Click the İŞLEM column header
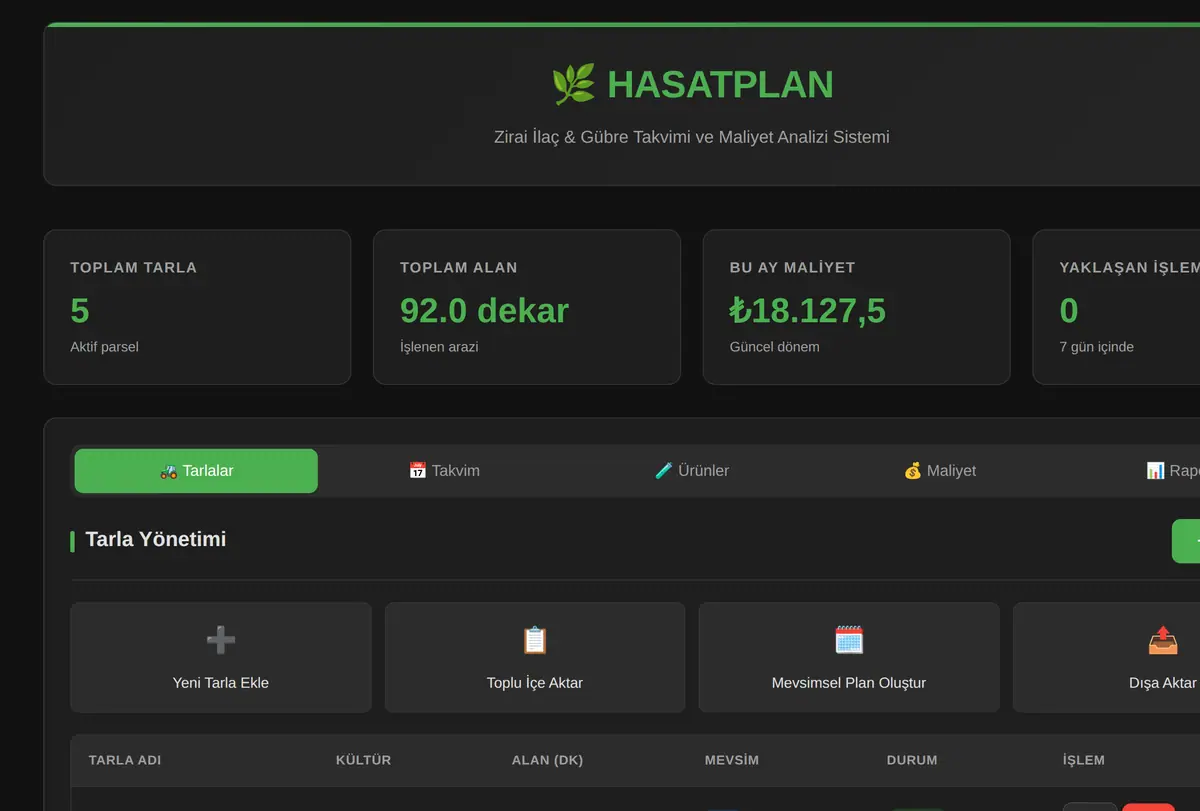 [1084, 760]
